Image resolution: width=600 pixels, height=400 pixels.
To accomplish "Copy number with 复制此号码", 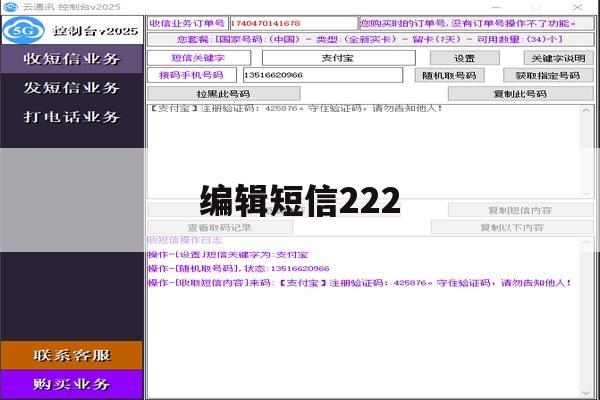I will coord(520,93).
